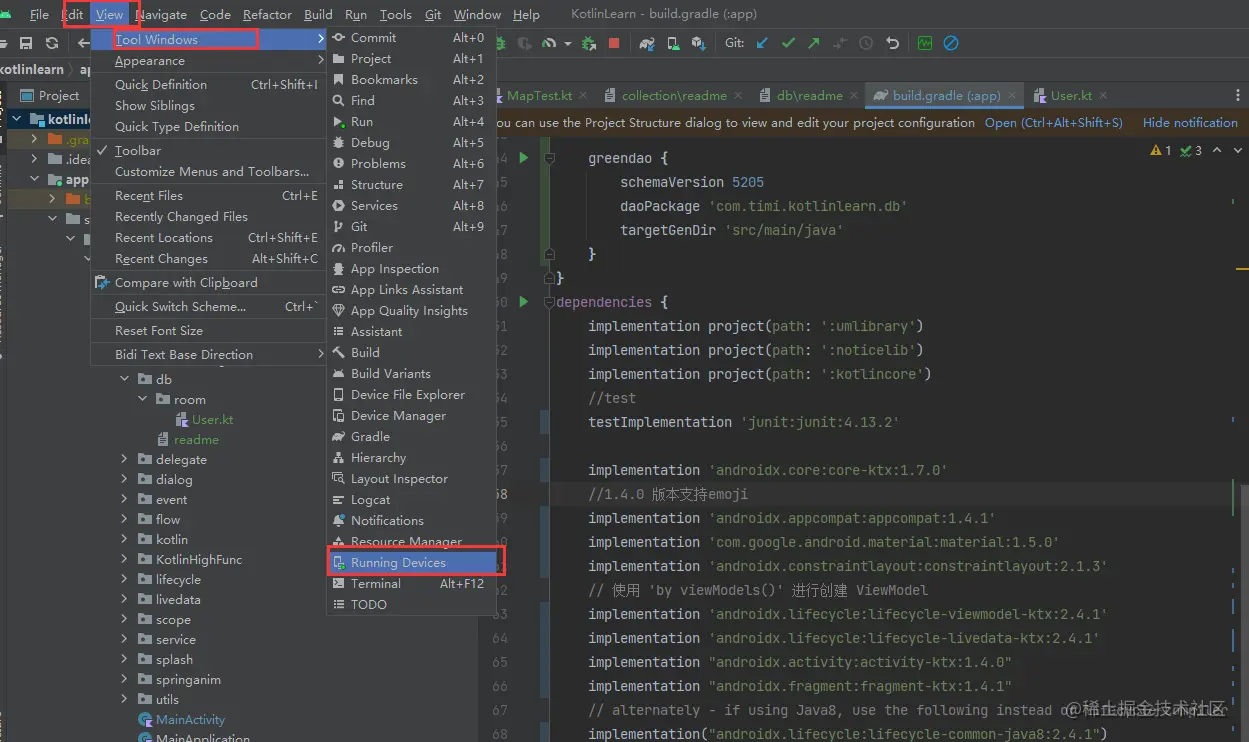Click Sync Project with Gradle Files icon
This screenshot has width=1249, height=742.
pos(648,44)
